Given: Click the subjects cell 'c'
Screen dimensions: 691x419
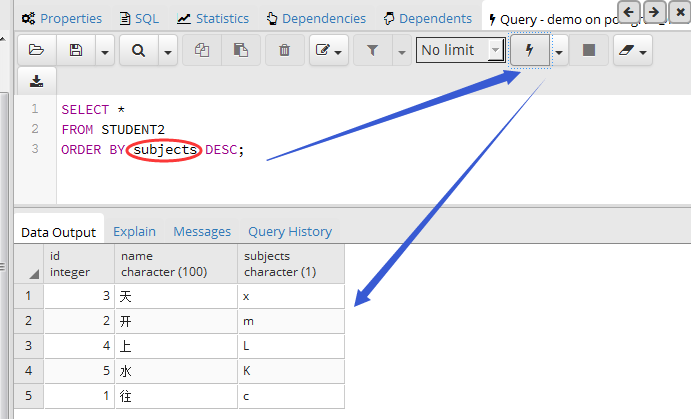Looking at the screenshot, I should (x=291, y=396).
